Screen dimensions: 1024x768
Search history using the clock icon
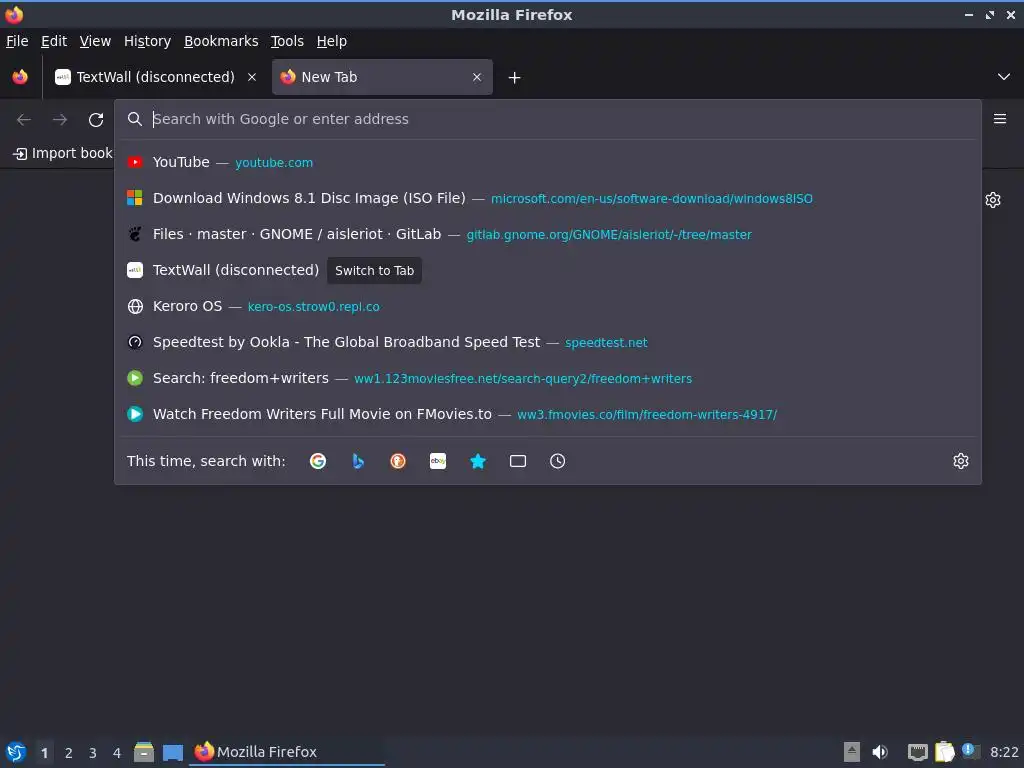click(x=558, y=461)
